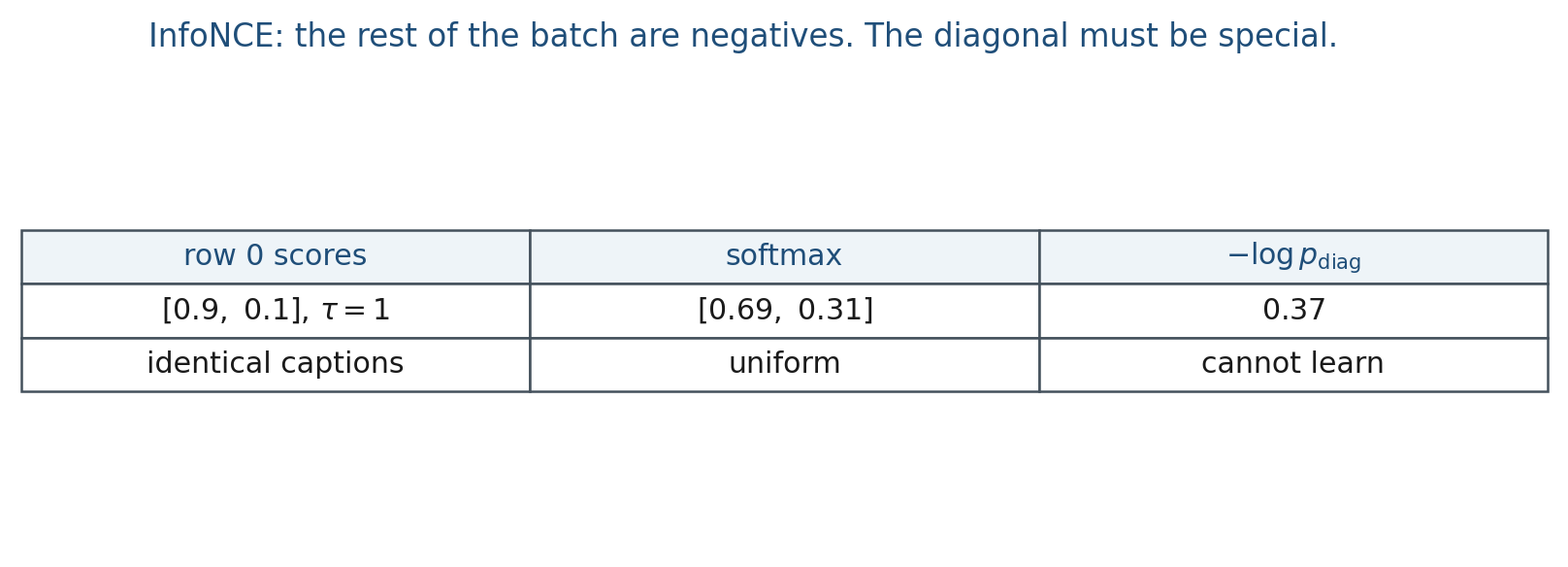Select the loss value '0.37' cell
The width and height of the screenshot is (1568, 567).
pyautogui.click(x=1293, y=311)
